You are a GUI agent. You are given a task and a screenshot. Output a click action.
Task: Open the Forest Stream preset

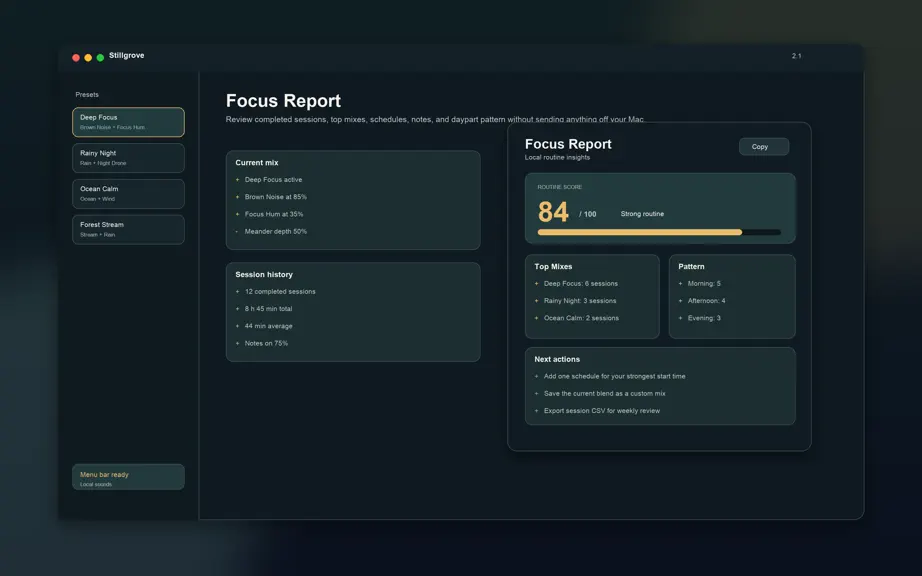point(128,229)
